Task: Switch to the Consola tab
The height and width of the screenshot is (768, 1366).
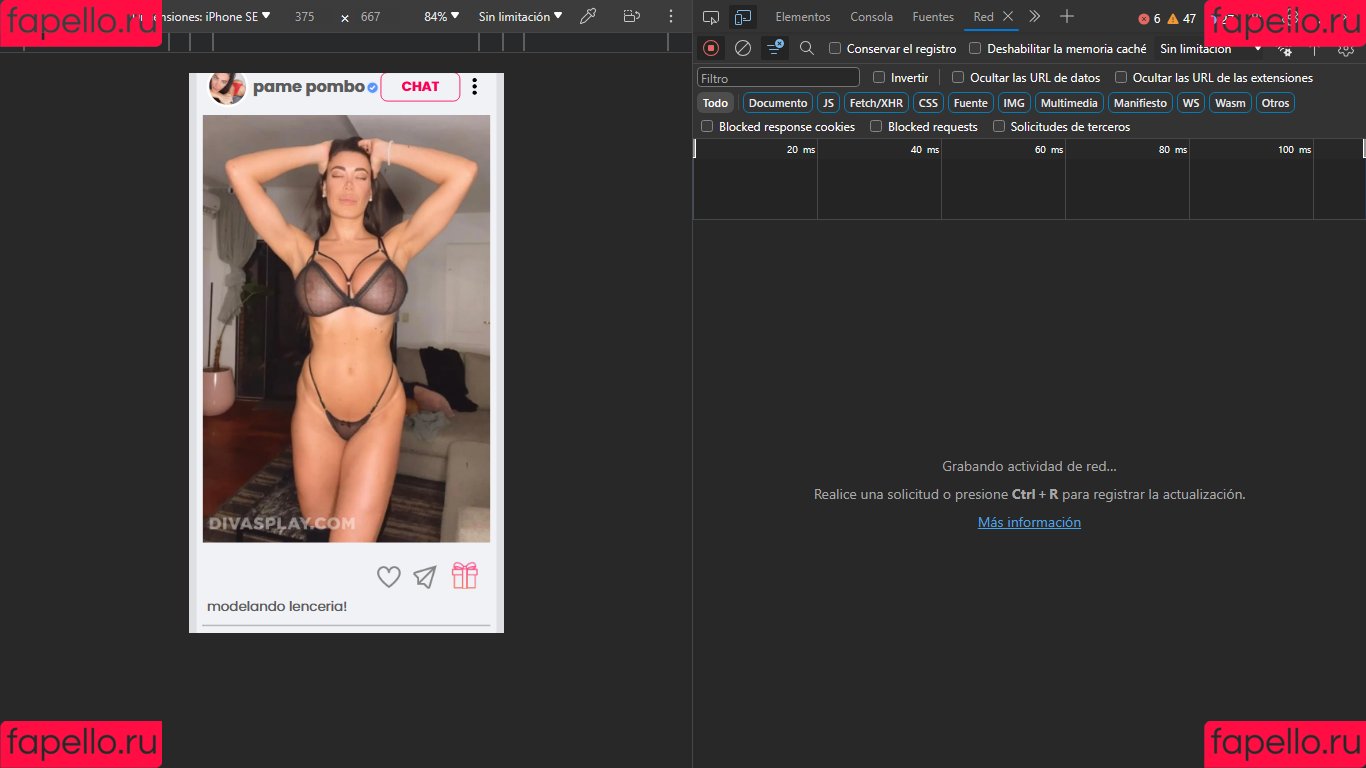Action: tap(871, 17)
